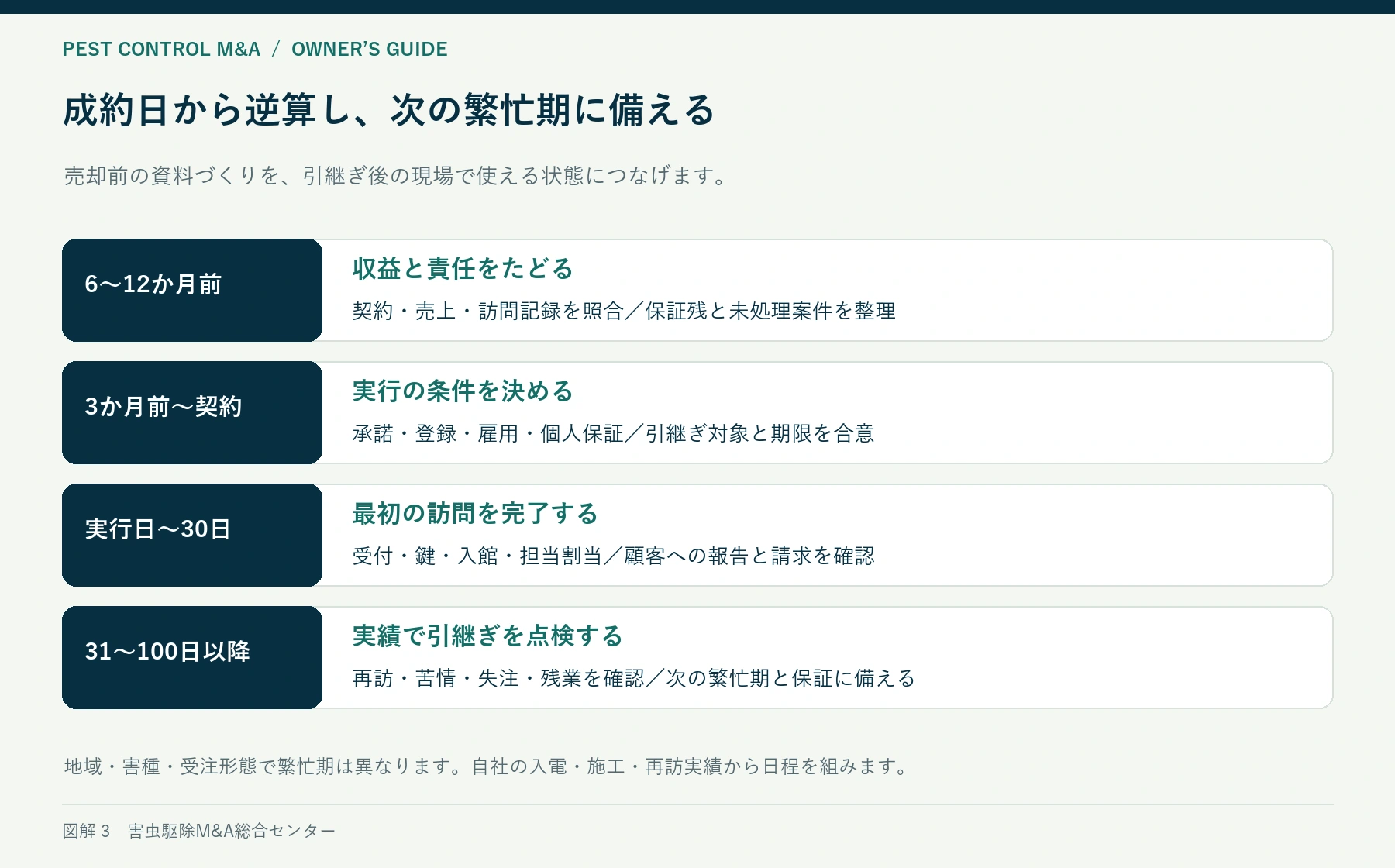
Task: Click the 'OWNER'S GUIDE' breadcrumb text
Action: pos(369,49)
